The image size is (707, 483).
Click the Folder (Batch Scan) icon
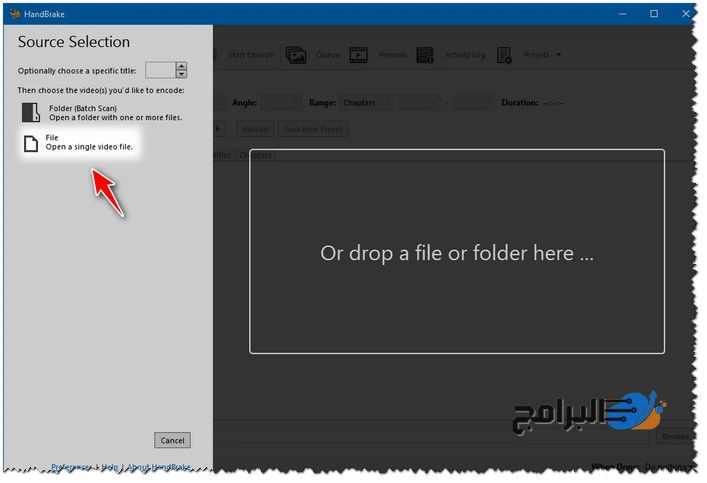click(30, 112)
